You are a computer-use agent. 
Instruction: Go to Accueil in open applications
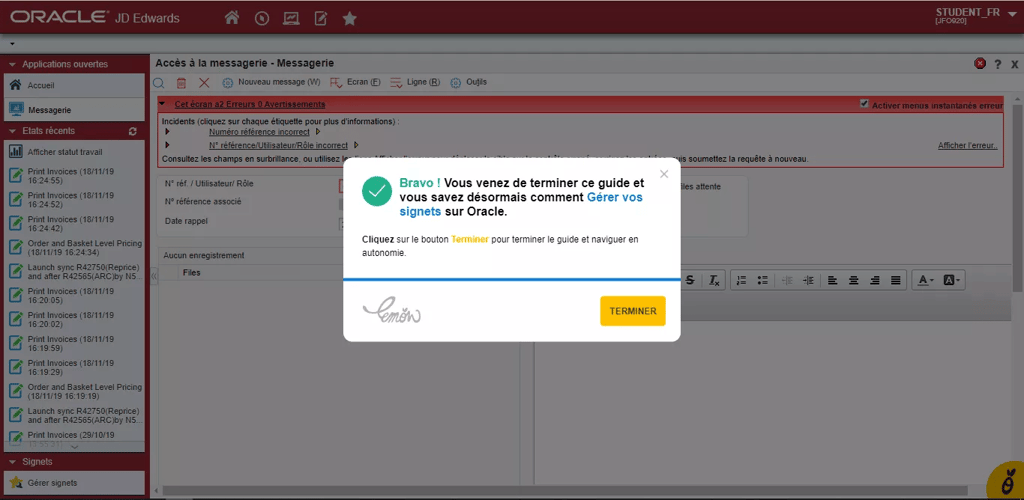tap(74, 86)
